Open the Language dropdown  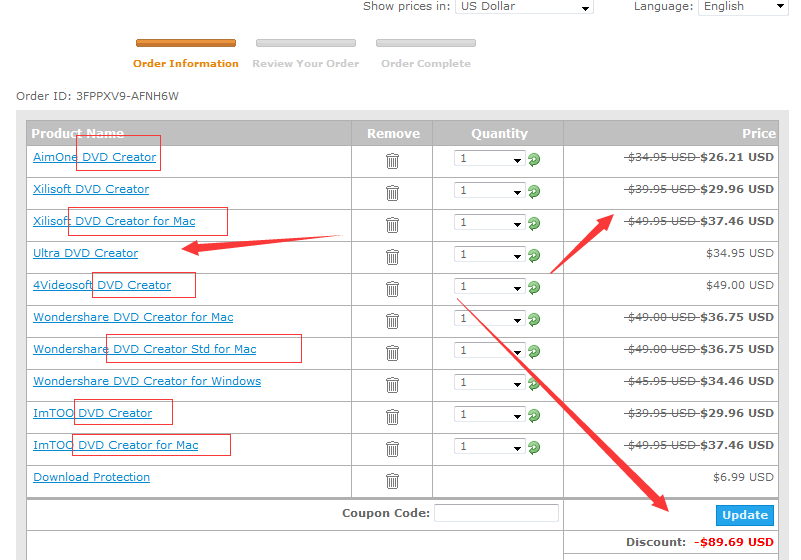[x=743, y=7]
